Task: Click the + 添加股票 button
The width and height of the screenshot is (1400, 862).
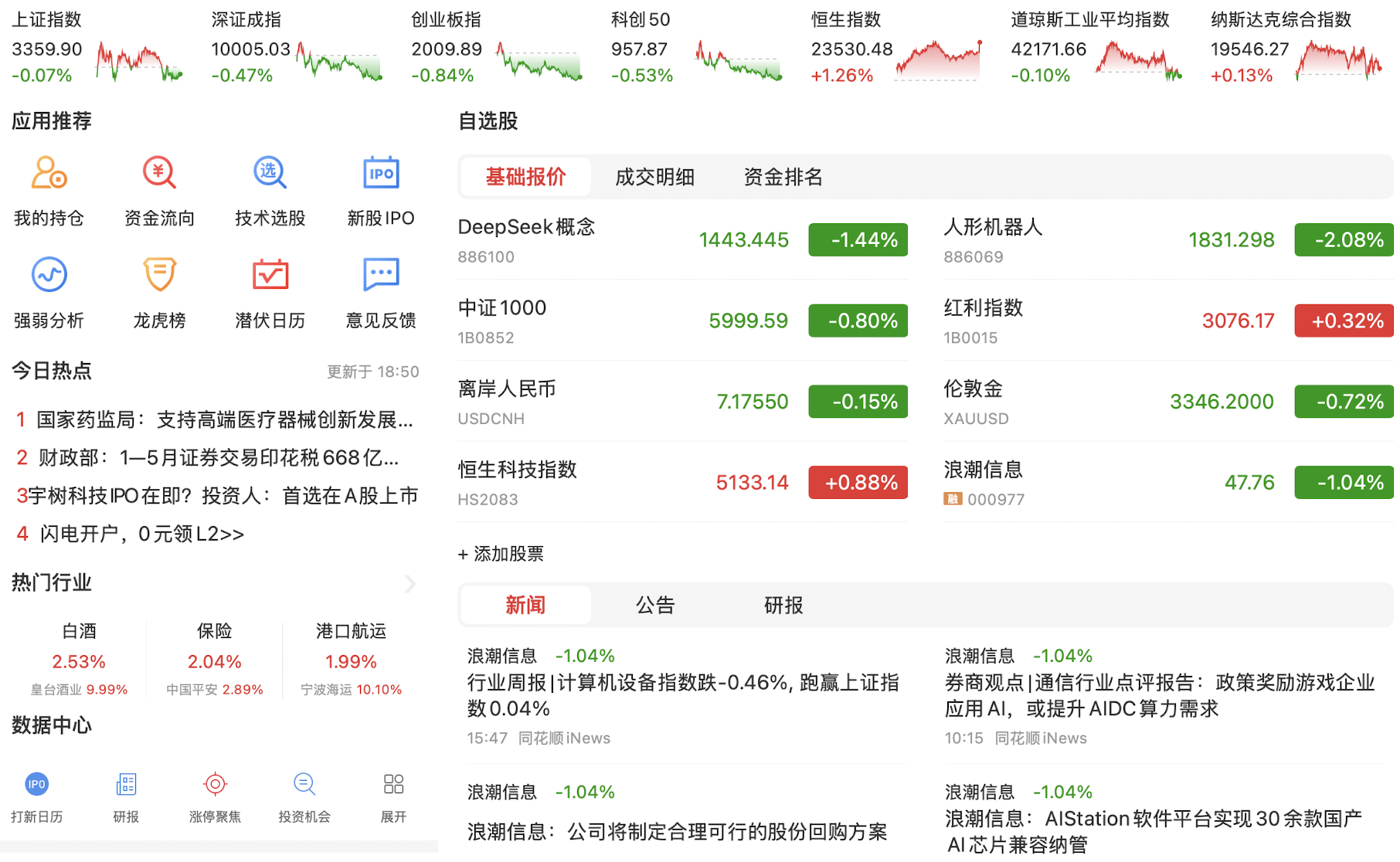Action: point(501,554)
